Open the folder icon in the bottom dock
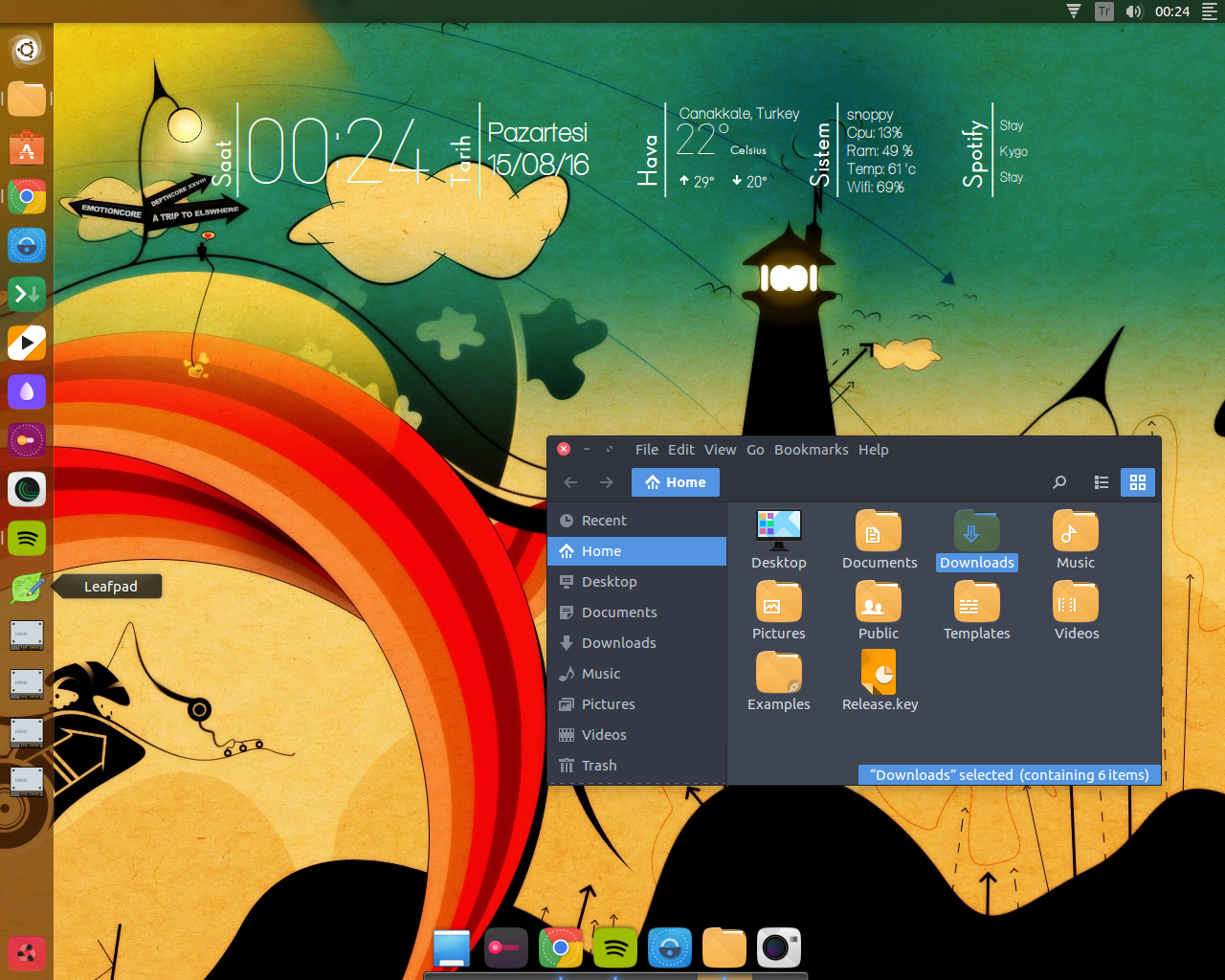The image size is (1225, 980). tap(724, 948)
